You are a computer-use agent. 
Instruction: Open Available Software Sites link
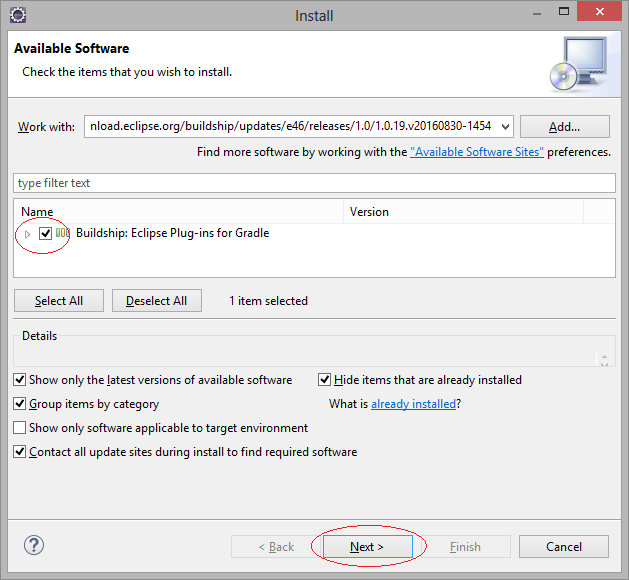477,152
